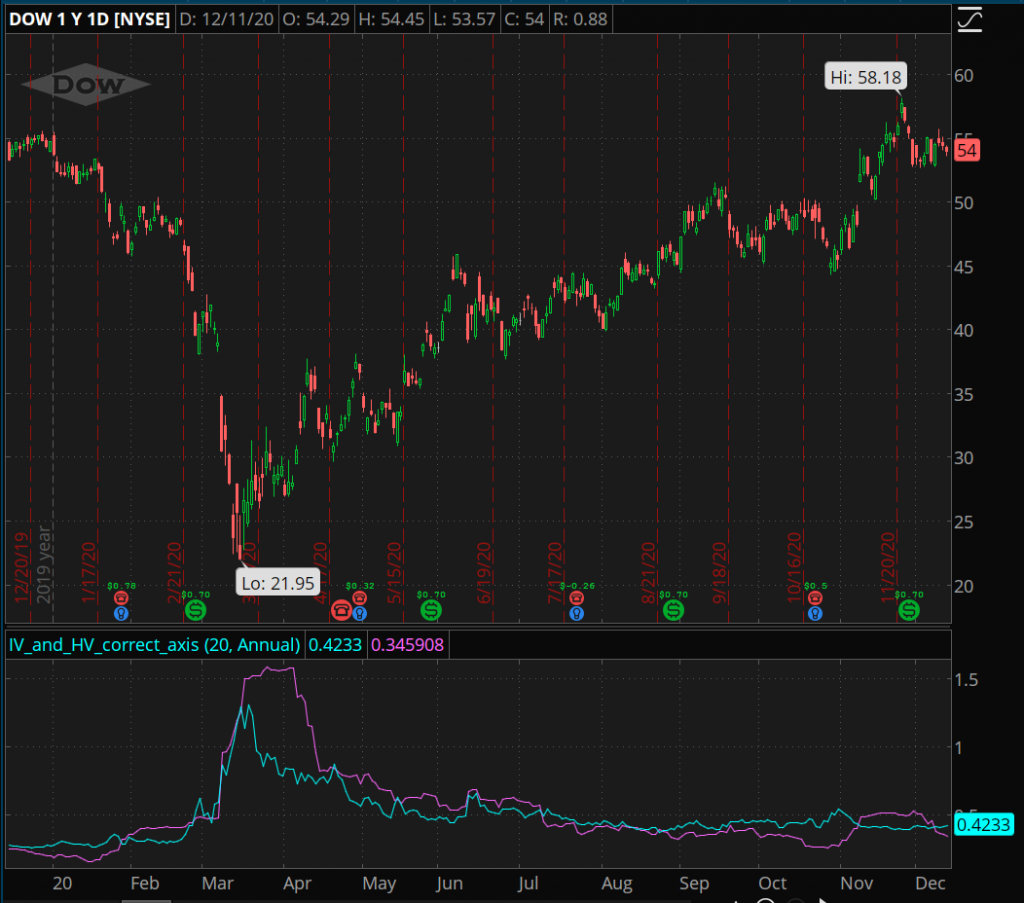Click the H: 54.45 high value

(391, 19)
